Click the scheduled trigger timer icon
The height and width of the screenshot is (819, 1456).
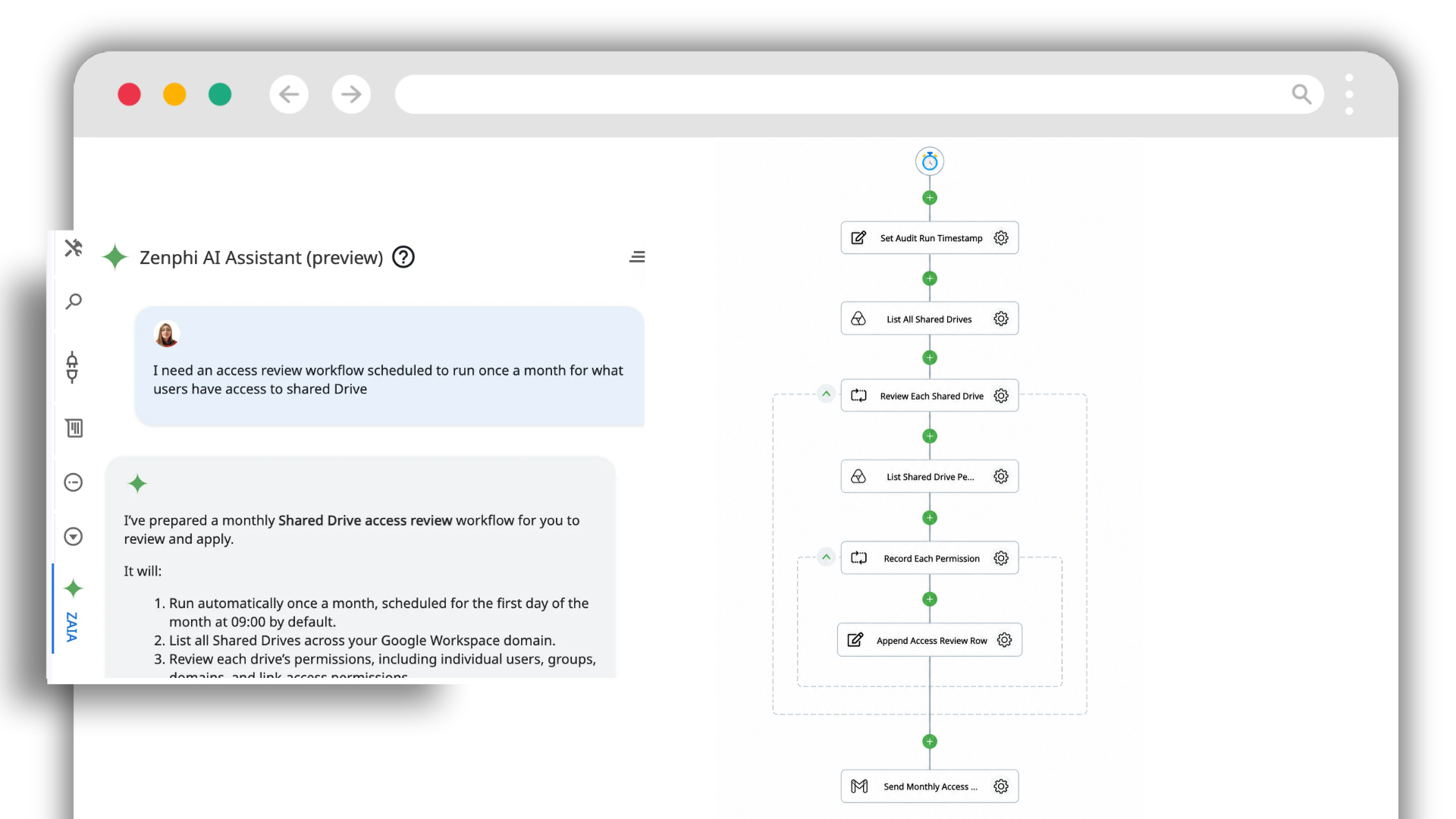[930, 162]
